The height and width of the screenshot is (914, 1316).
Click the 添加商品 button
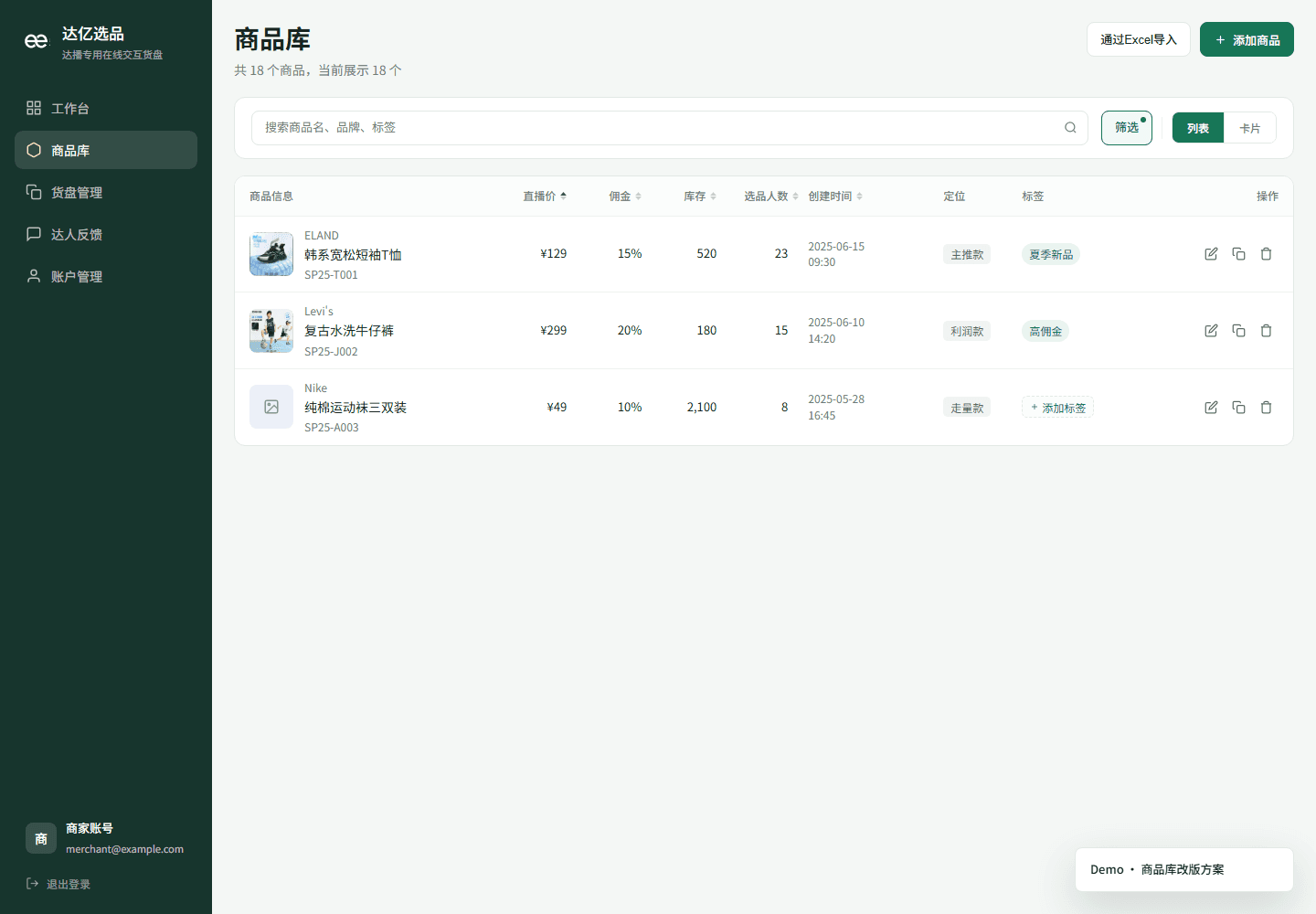pos(1247,39)
